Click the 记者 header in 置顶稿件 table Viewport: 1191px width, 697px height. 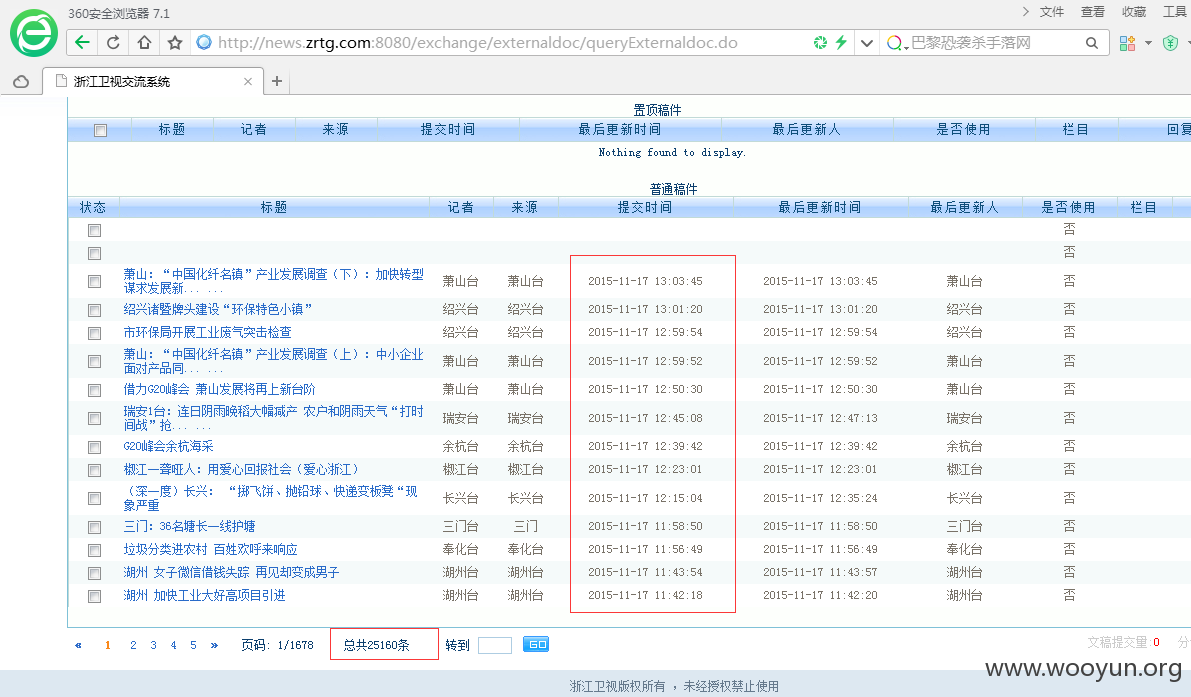point(253,129)
